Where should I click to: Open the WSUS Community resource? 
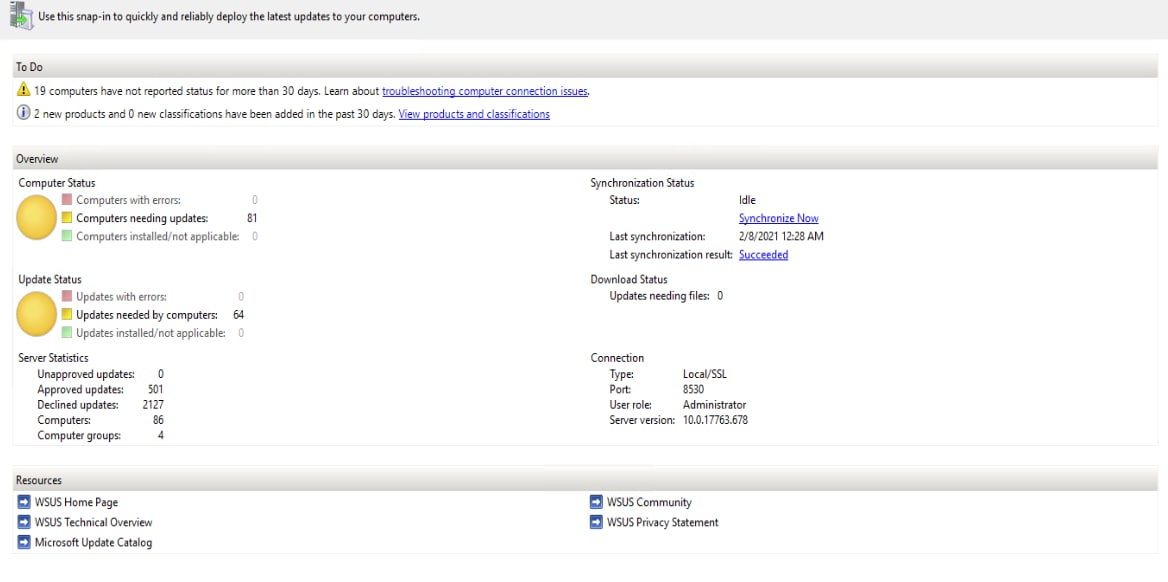coord(650,502)
